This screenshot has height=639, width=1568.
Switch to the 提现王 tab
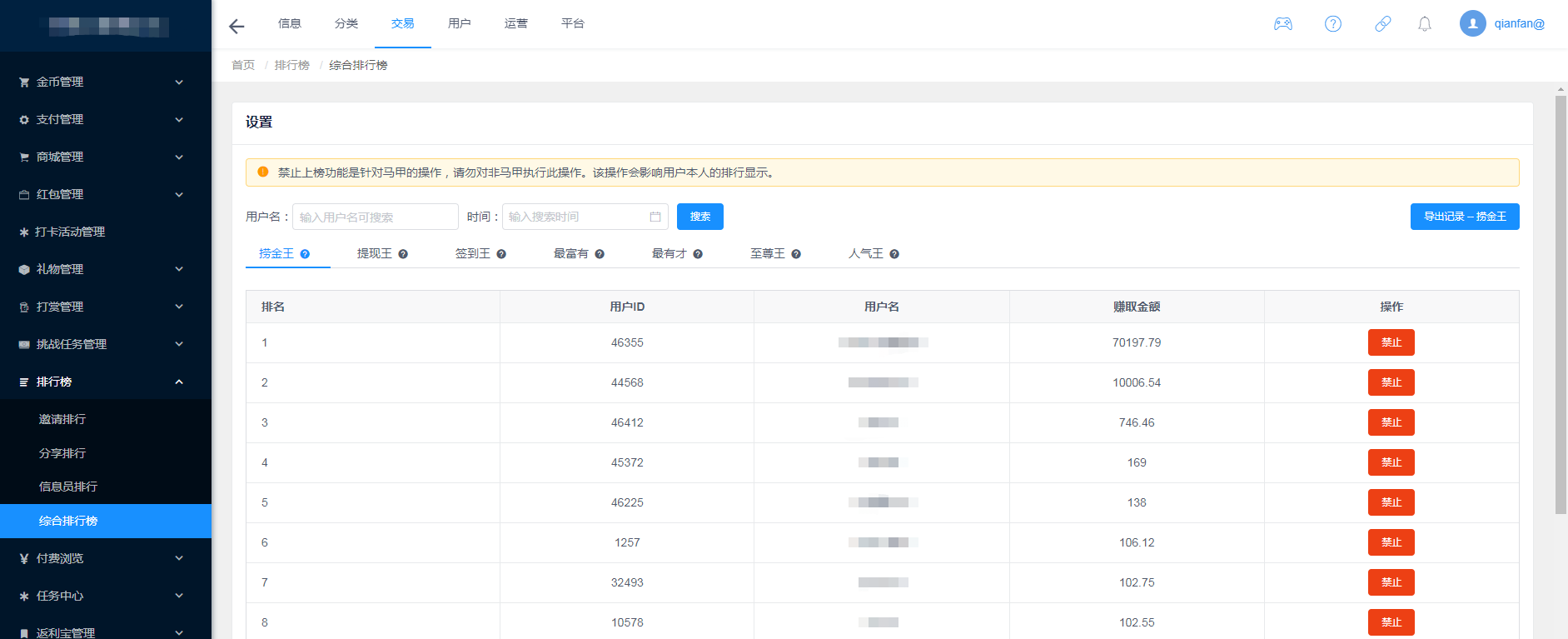375,253
